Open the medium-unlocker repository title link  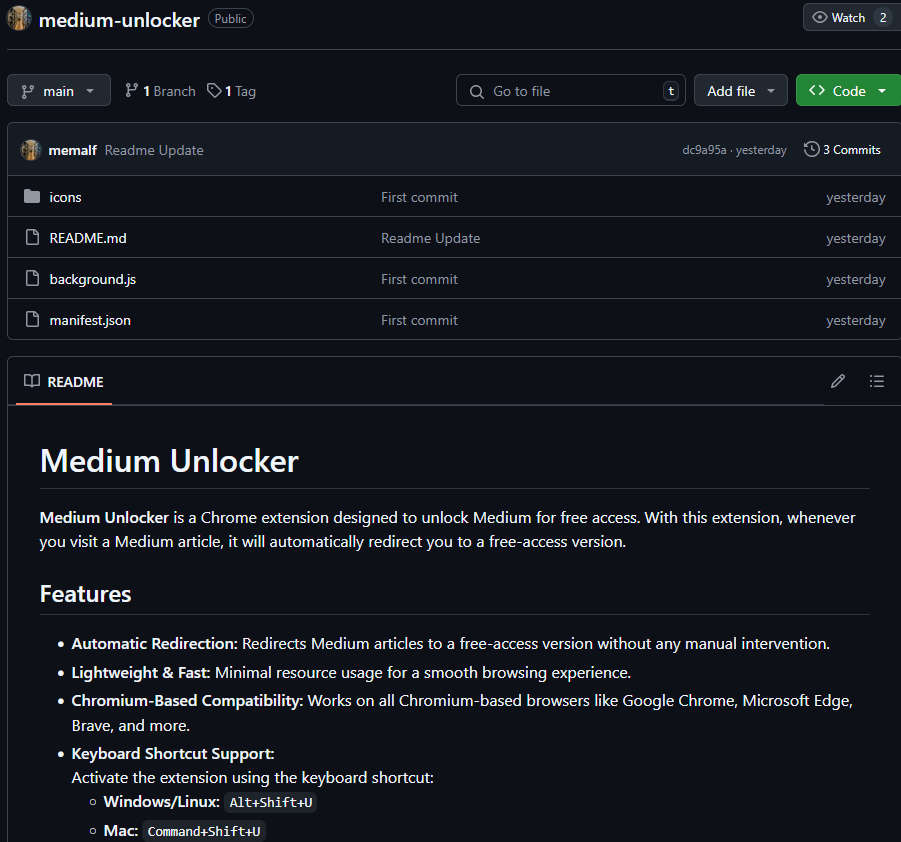119,20
